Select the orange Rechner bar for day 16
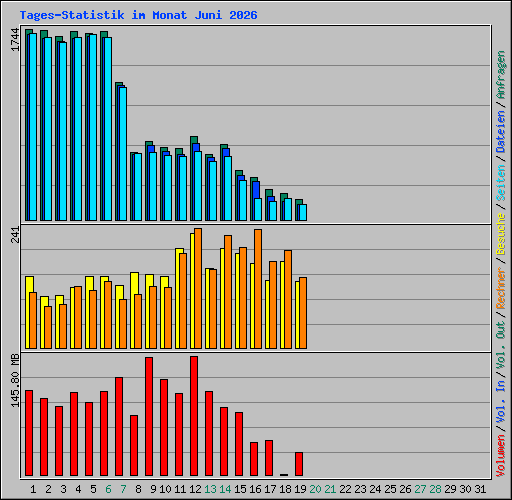The image size is (512, 500). pos(258,289)
